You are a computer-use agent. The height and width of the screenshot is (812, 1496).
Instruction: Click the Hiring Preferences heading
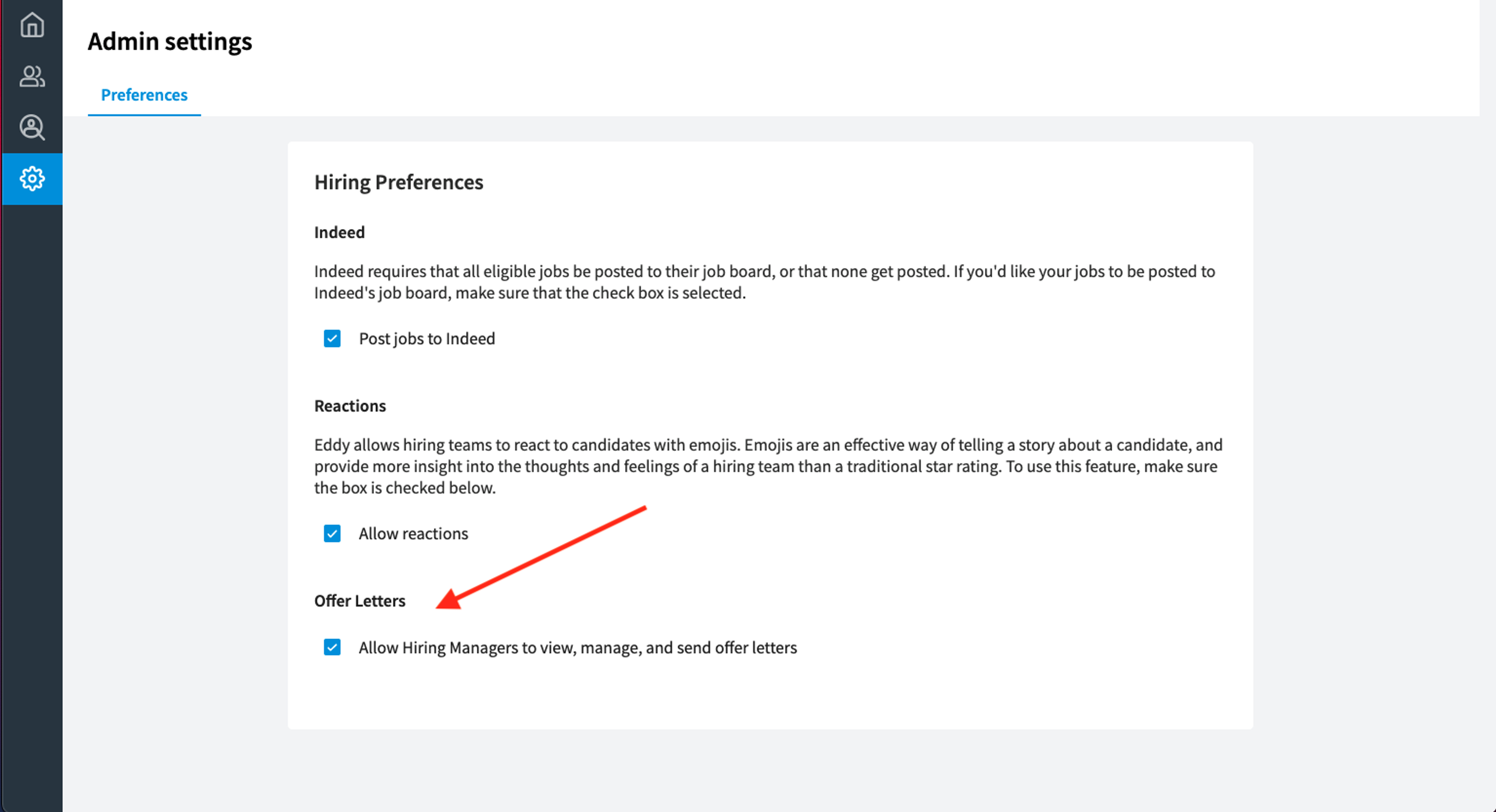(399, 182)
